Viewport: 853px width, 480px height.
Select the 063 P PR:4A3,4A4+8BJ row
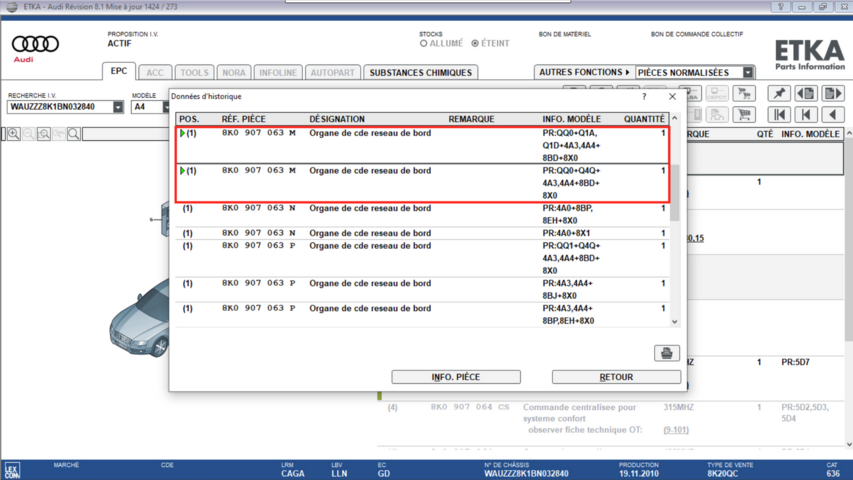[x=422, y=290]
